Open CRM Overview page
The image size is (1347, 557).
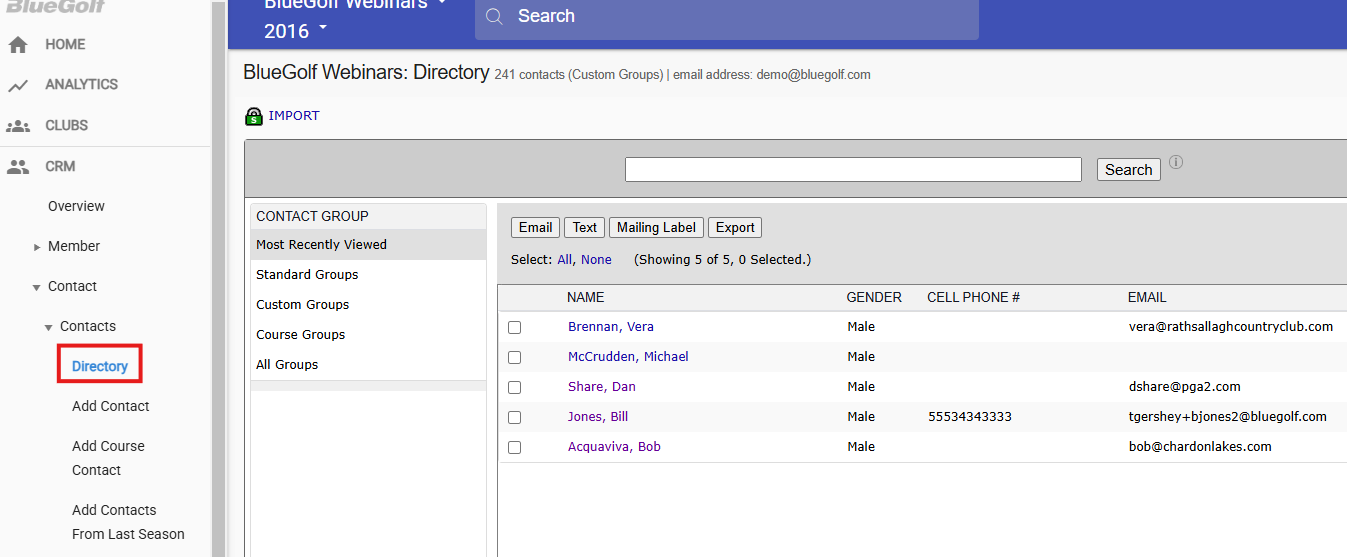[x=76, y=207]
